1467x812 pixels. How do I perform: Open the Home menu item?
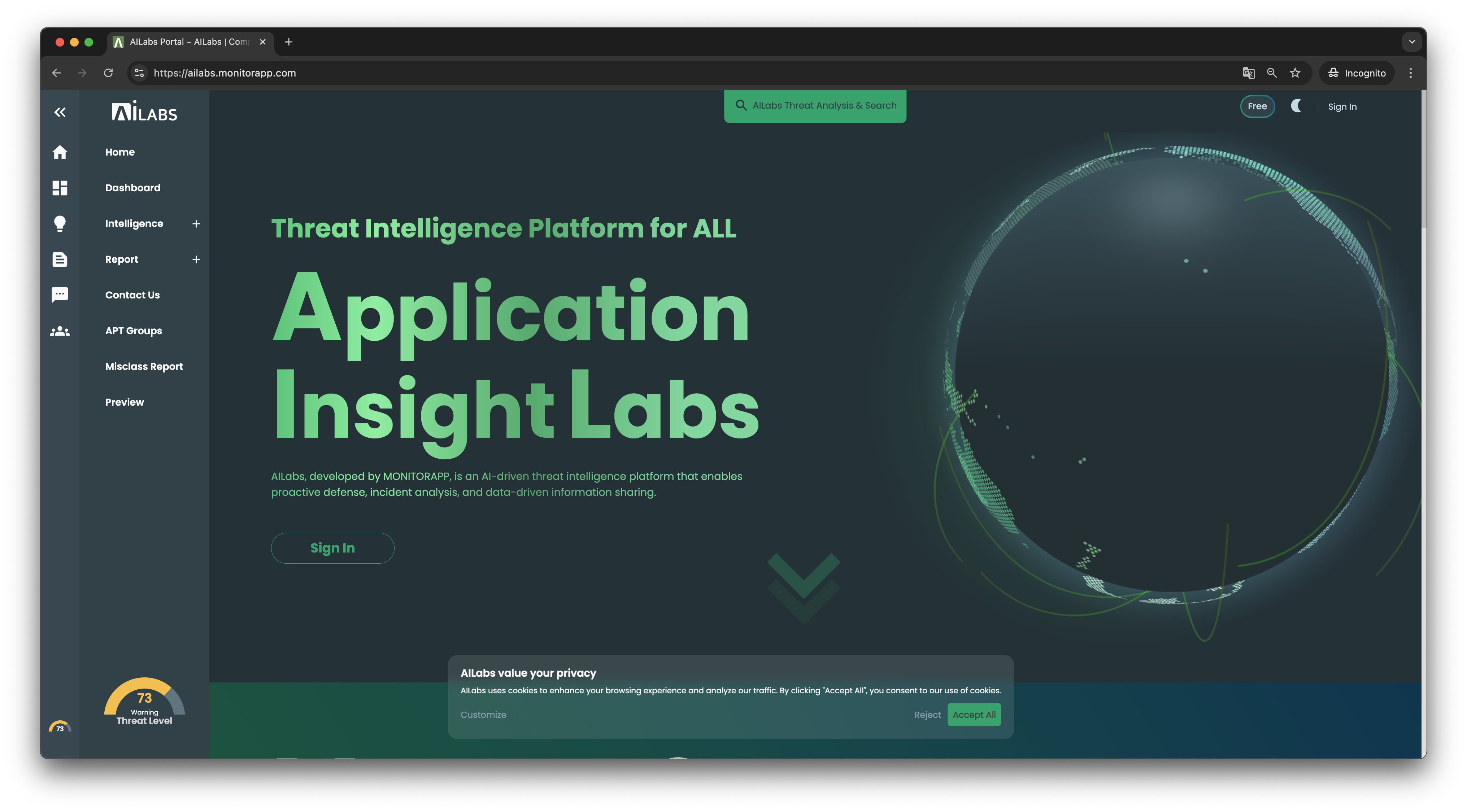pos(120,152)
